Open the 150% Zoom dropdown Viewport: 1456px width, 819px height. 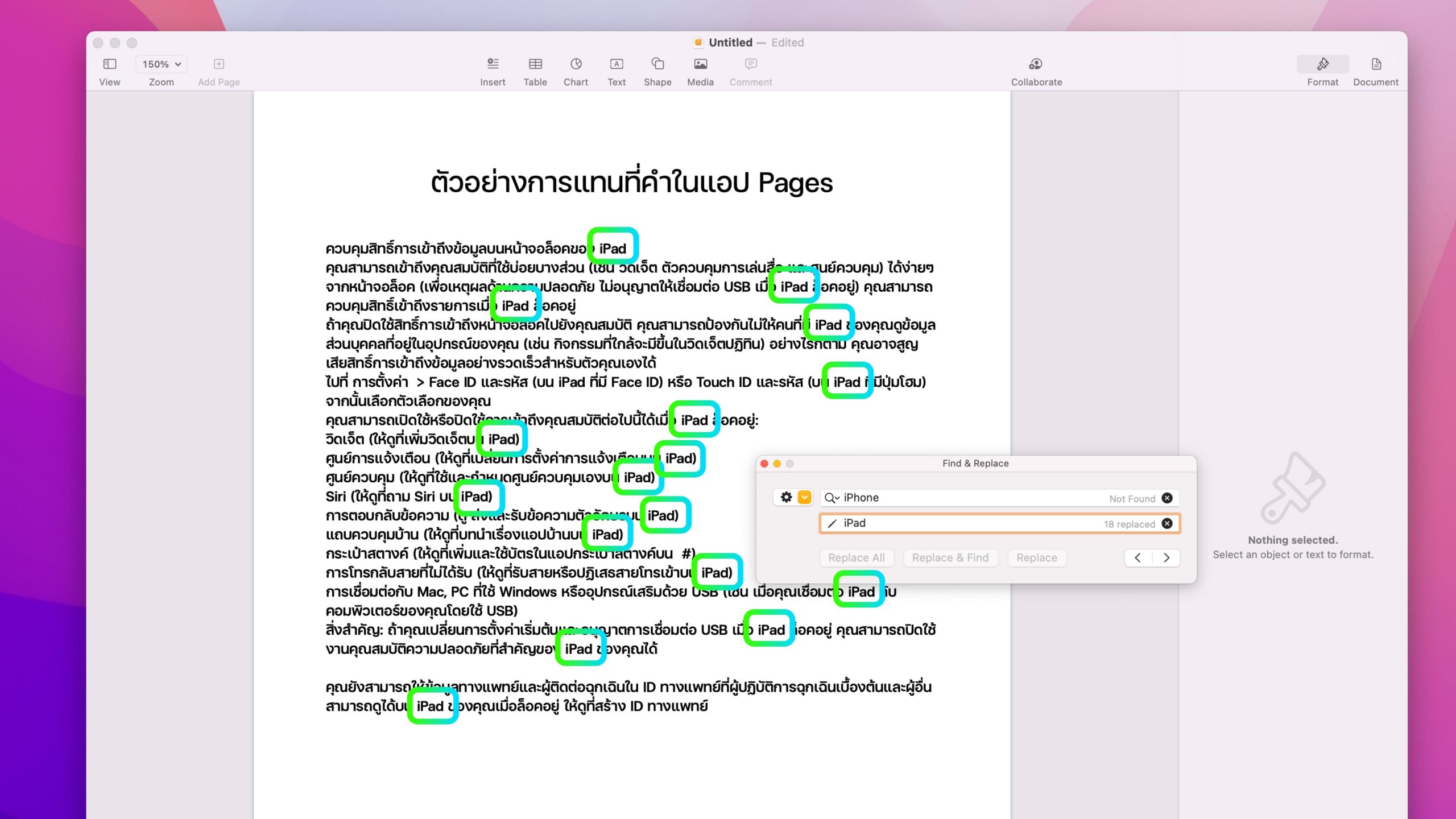(162, 64)
